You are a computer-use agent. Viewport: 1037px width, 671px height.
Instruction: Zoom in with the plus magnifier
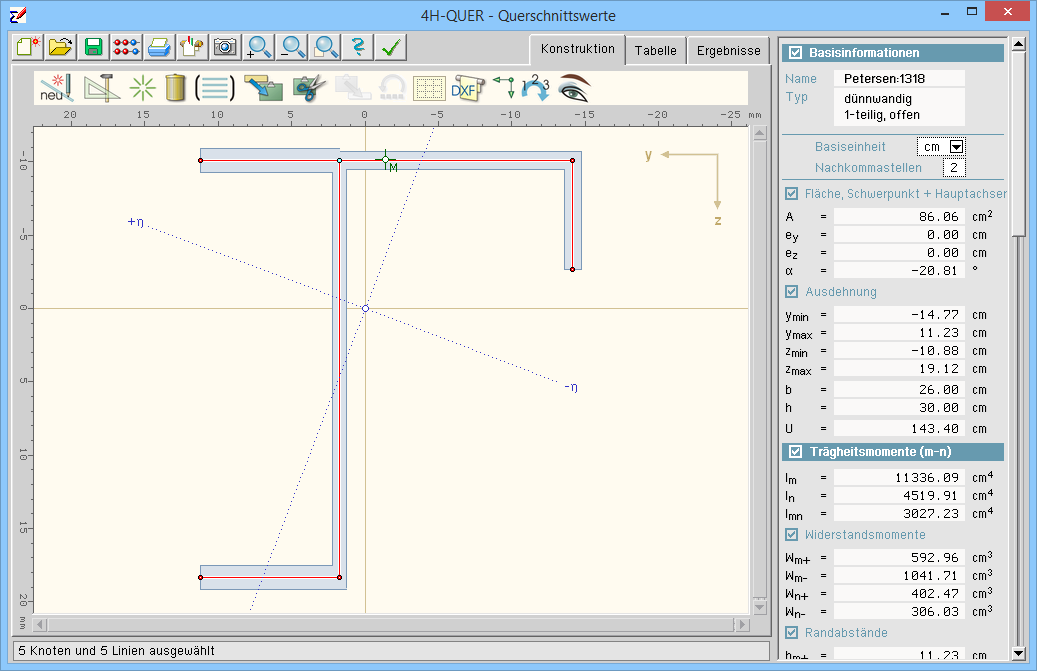tap(259, 47)
